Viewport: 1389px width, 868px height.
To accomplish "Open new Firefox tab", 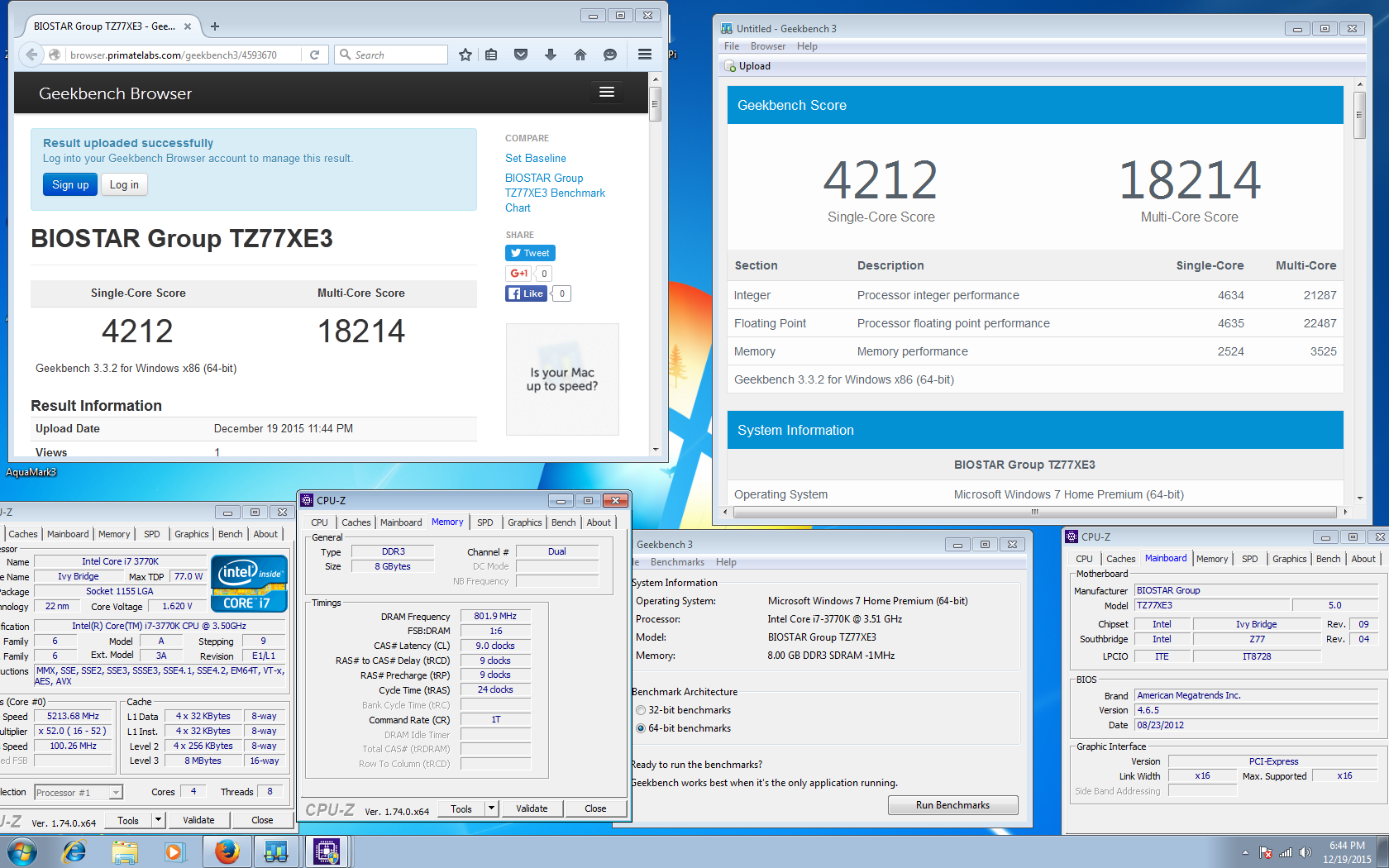I will 215,26.
